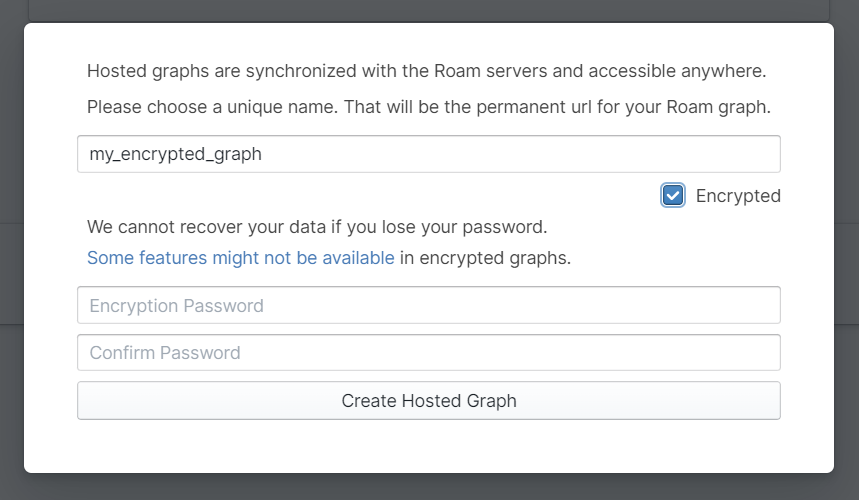Viewport: 859px width, 500px height.
Task: Open the Some features might not be available link
Action: click(240, 258)
